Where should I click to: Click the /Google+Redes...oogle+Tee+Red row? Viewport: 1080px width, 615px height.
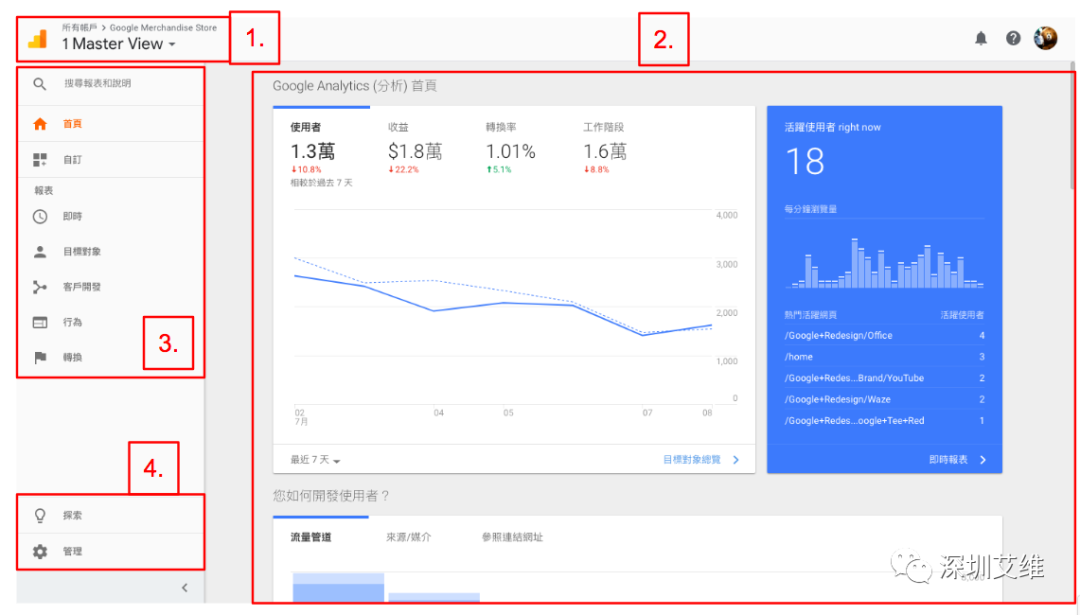coord(884,421)
